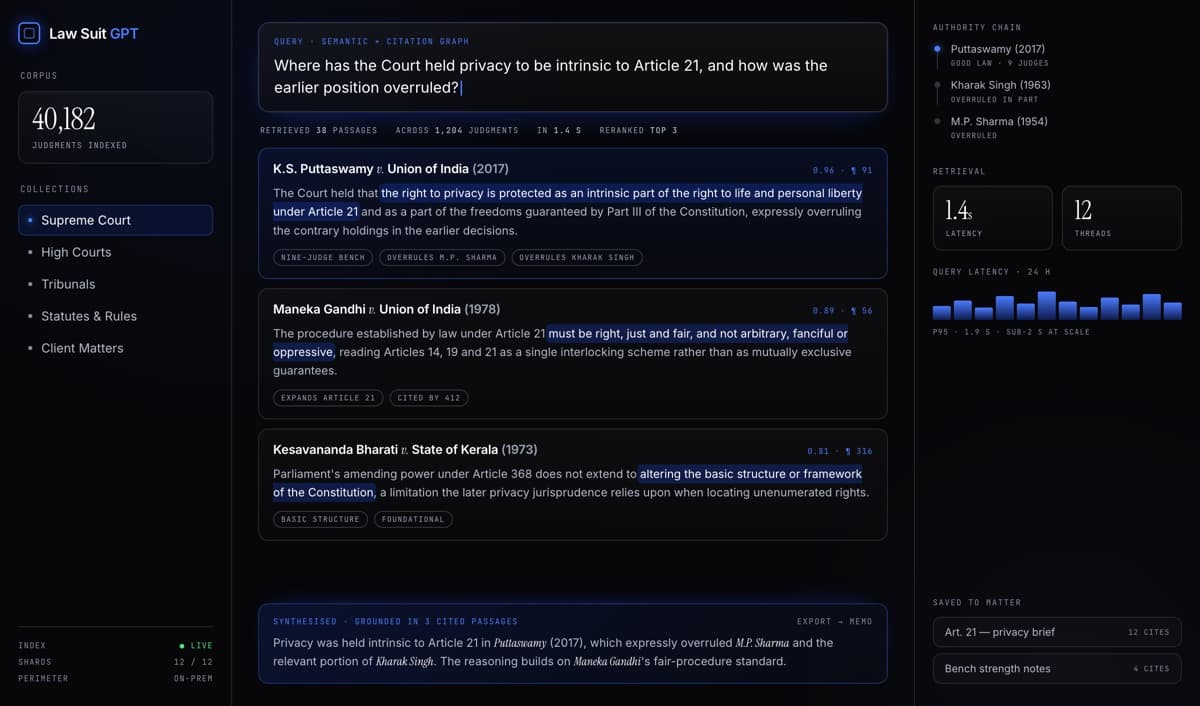Click the OVERRULES KHARAK SINGH tag

pyautogui.click(x=577, y=257)
